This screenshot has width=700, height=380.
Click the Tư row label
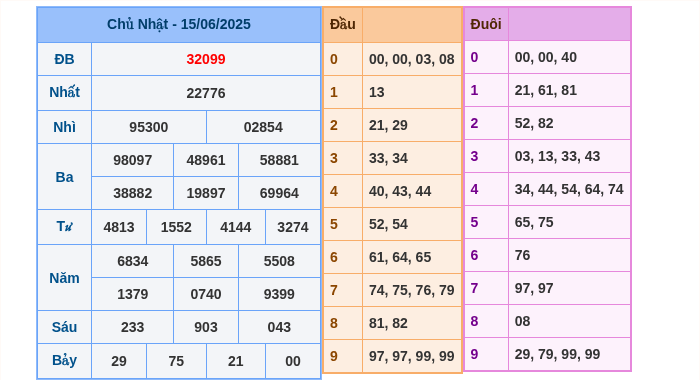pyautogui.click(x=64, y=227)
